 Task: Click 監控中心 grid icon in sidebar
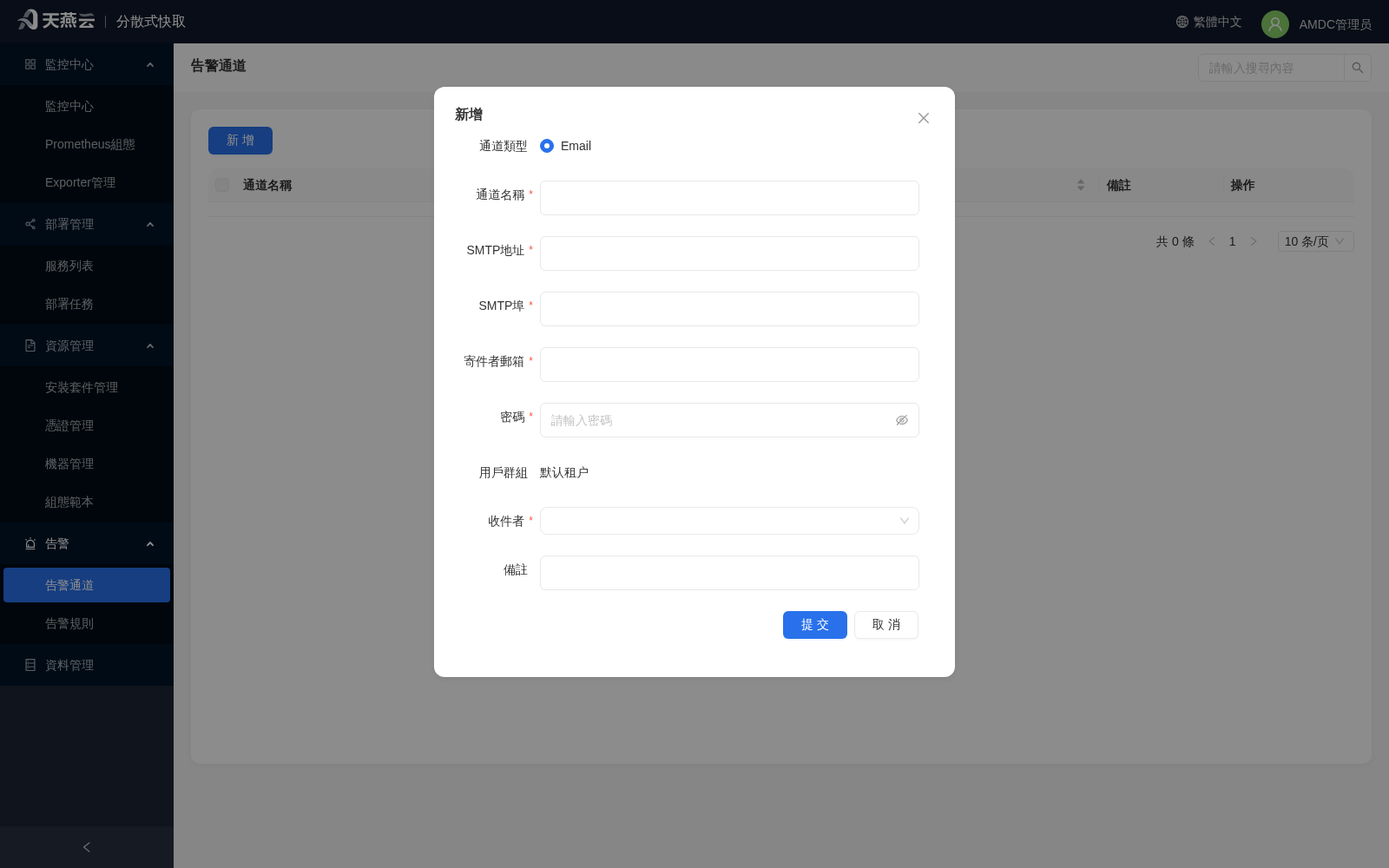coord(30,64)
